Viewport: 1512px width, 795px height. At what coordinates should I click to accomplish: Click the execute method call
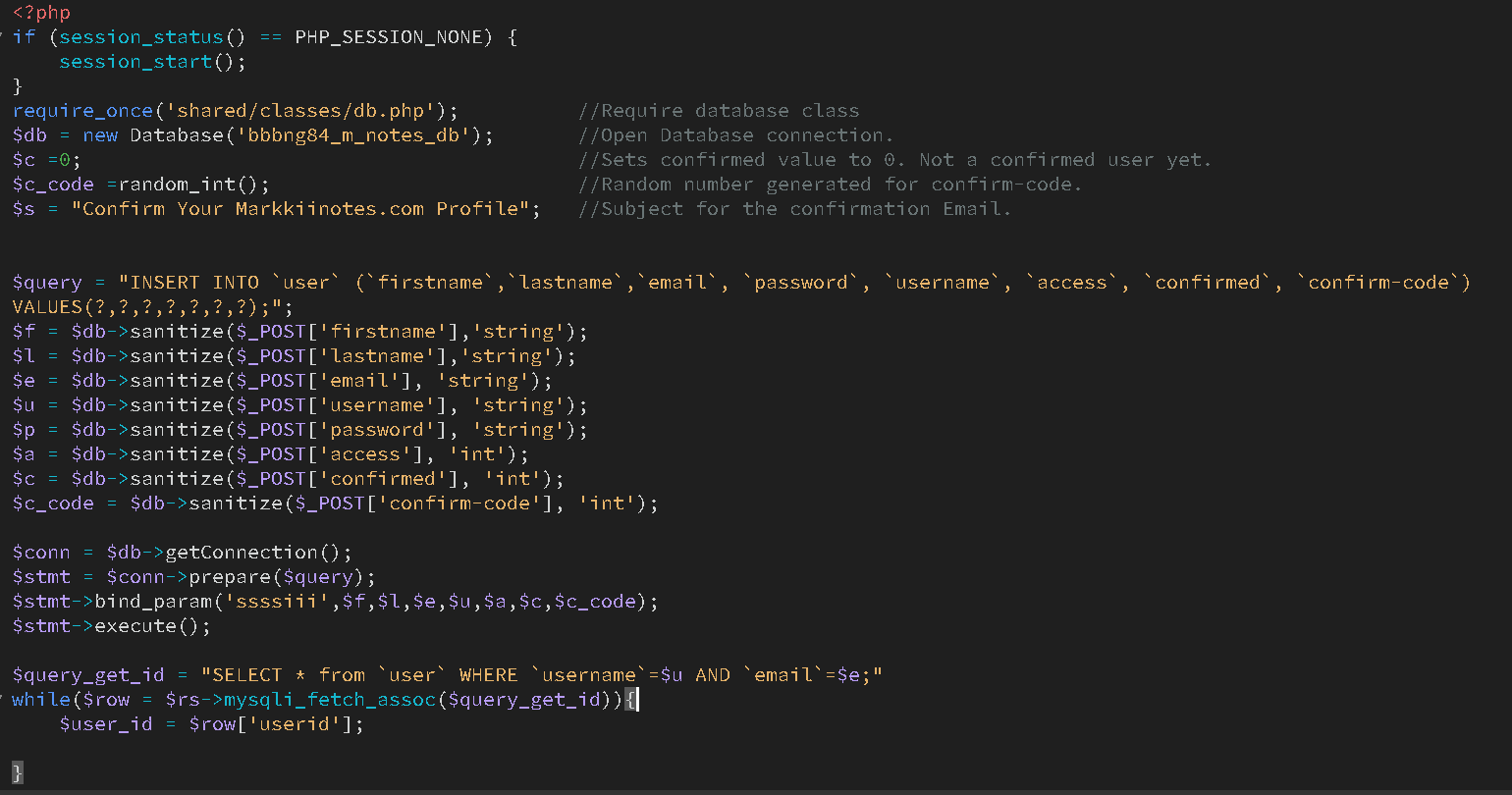pyautogui.click(x=153, y=626)
